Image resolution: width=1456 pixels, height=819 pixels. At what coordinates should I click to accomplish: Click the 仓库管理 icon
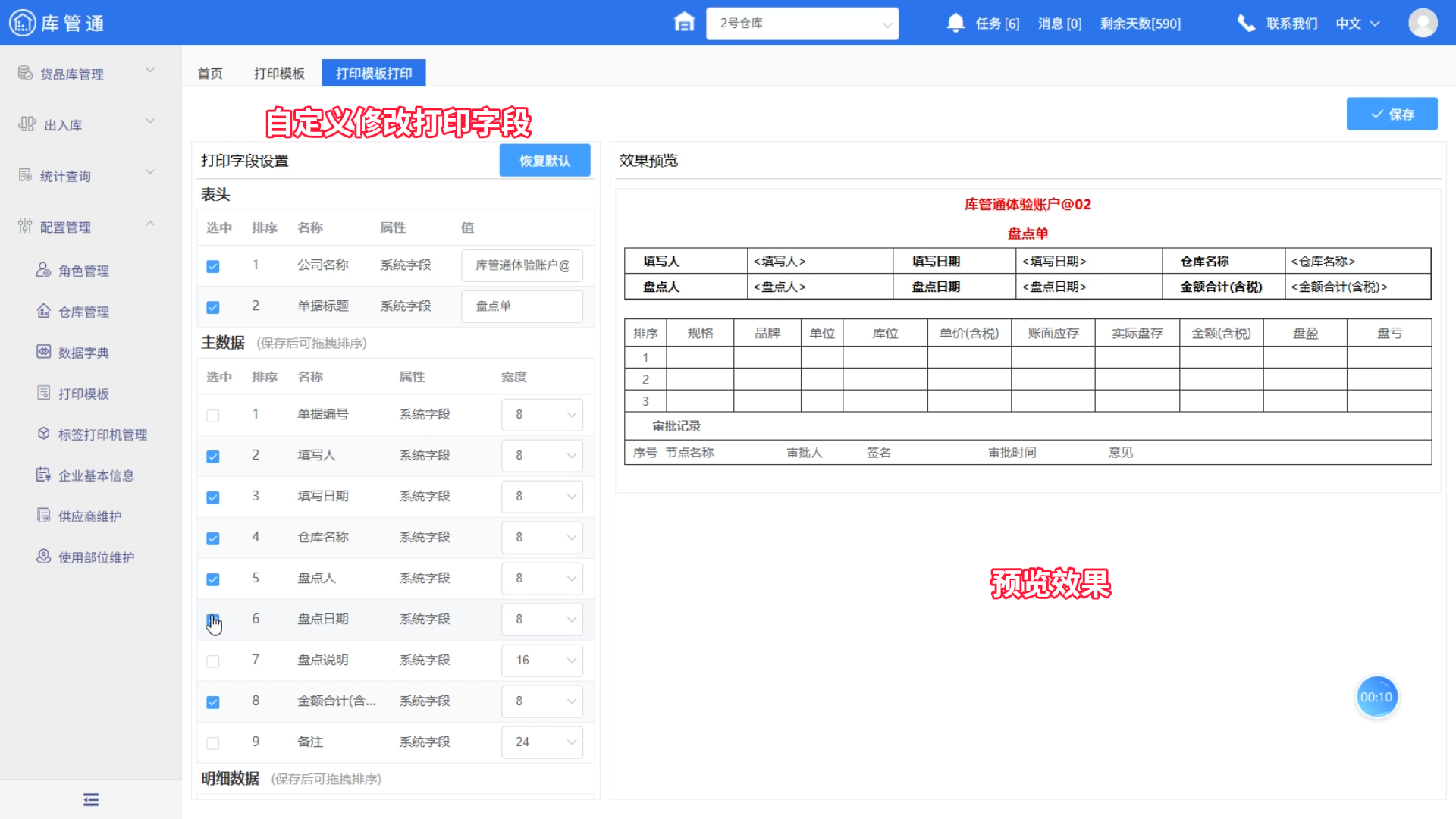pyautogui.click(x=43, y=311)
